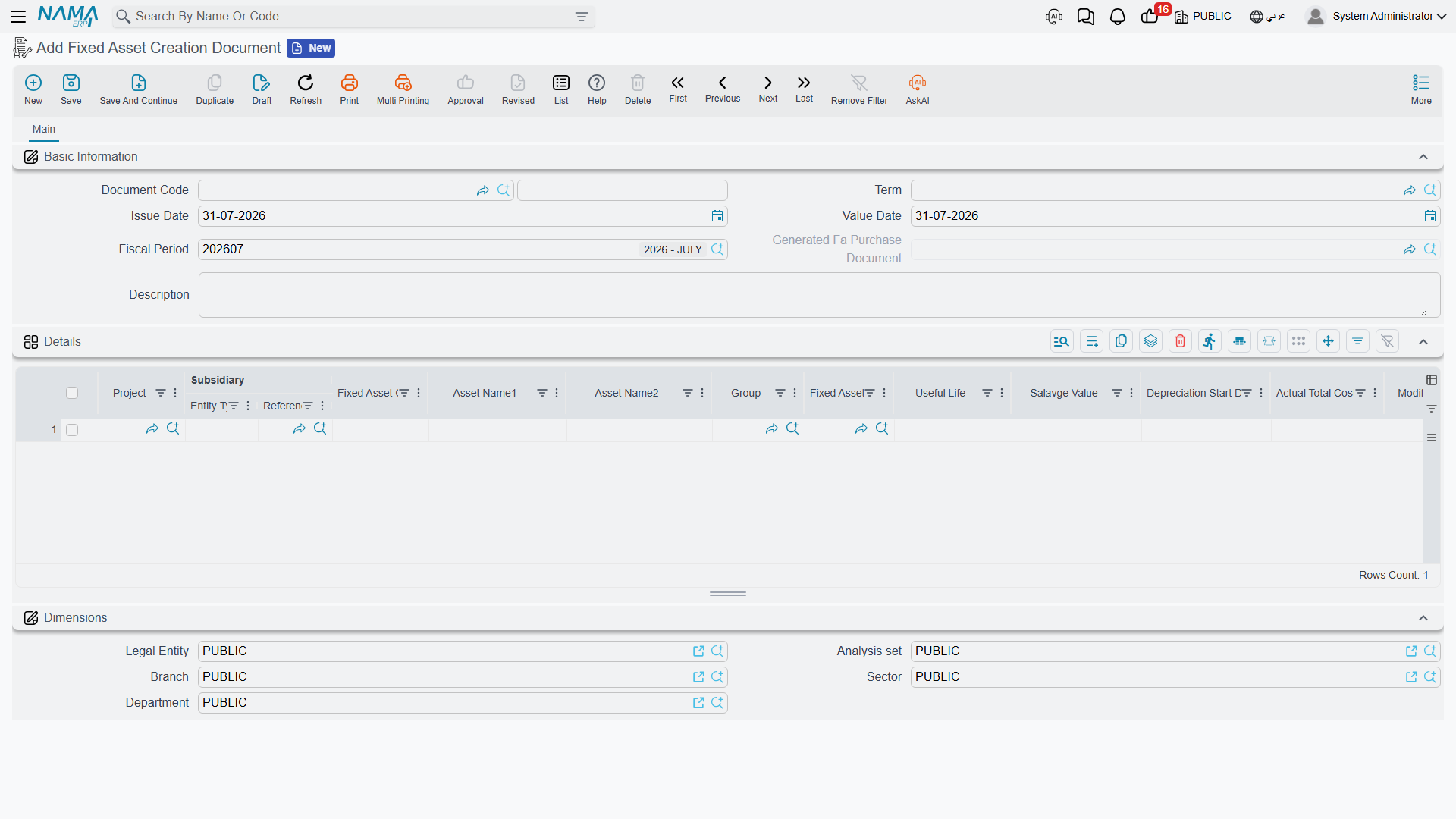Toggle checkbox for row 1 in Details
This screenshot has width=1456, height=819.
(x=72, y=430)
